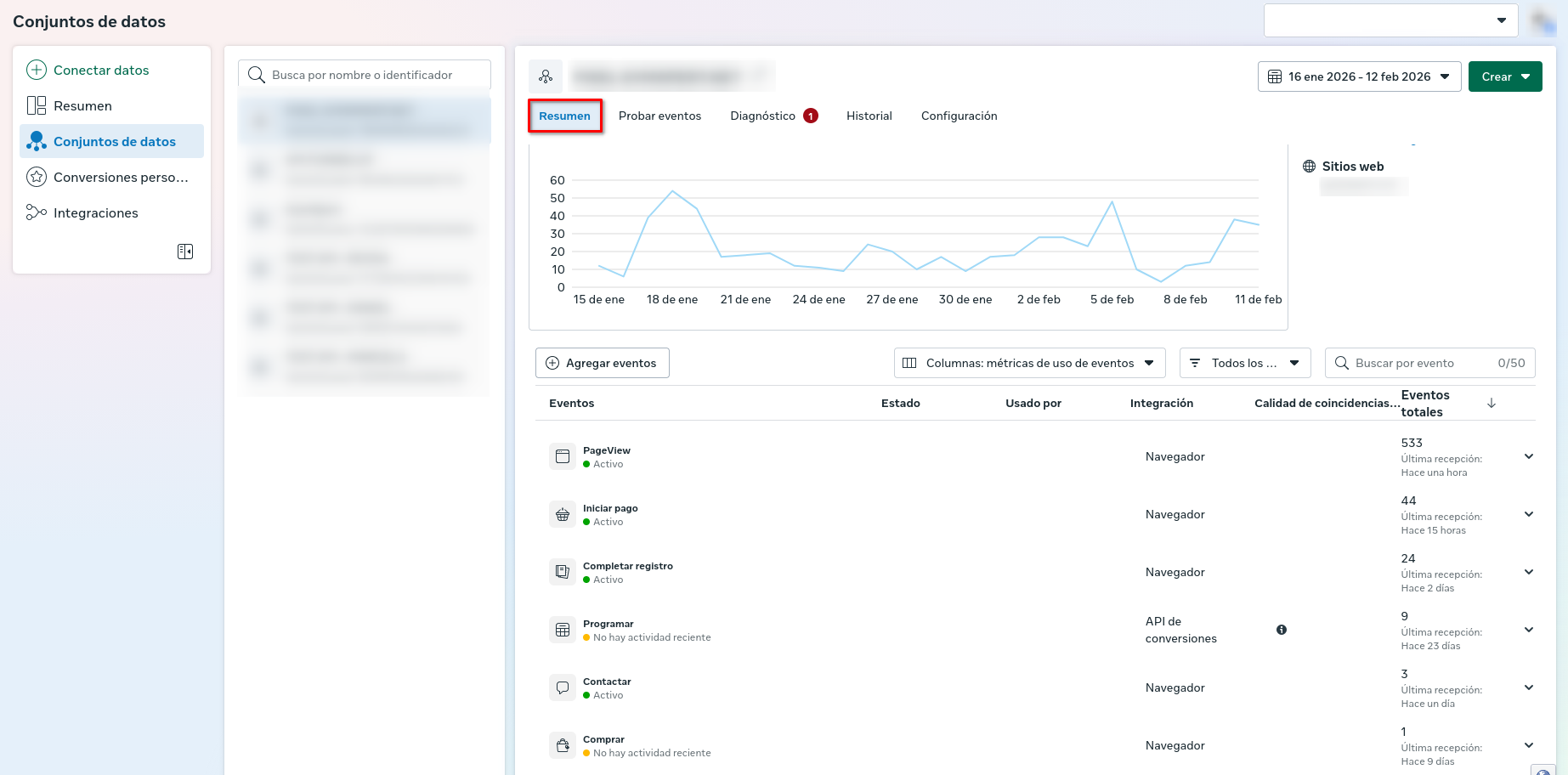The height and width of the screenshot is (775, 1568).
Task: Select Conectar datos in the sidebar
Action: click(x=101, y=71)
